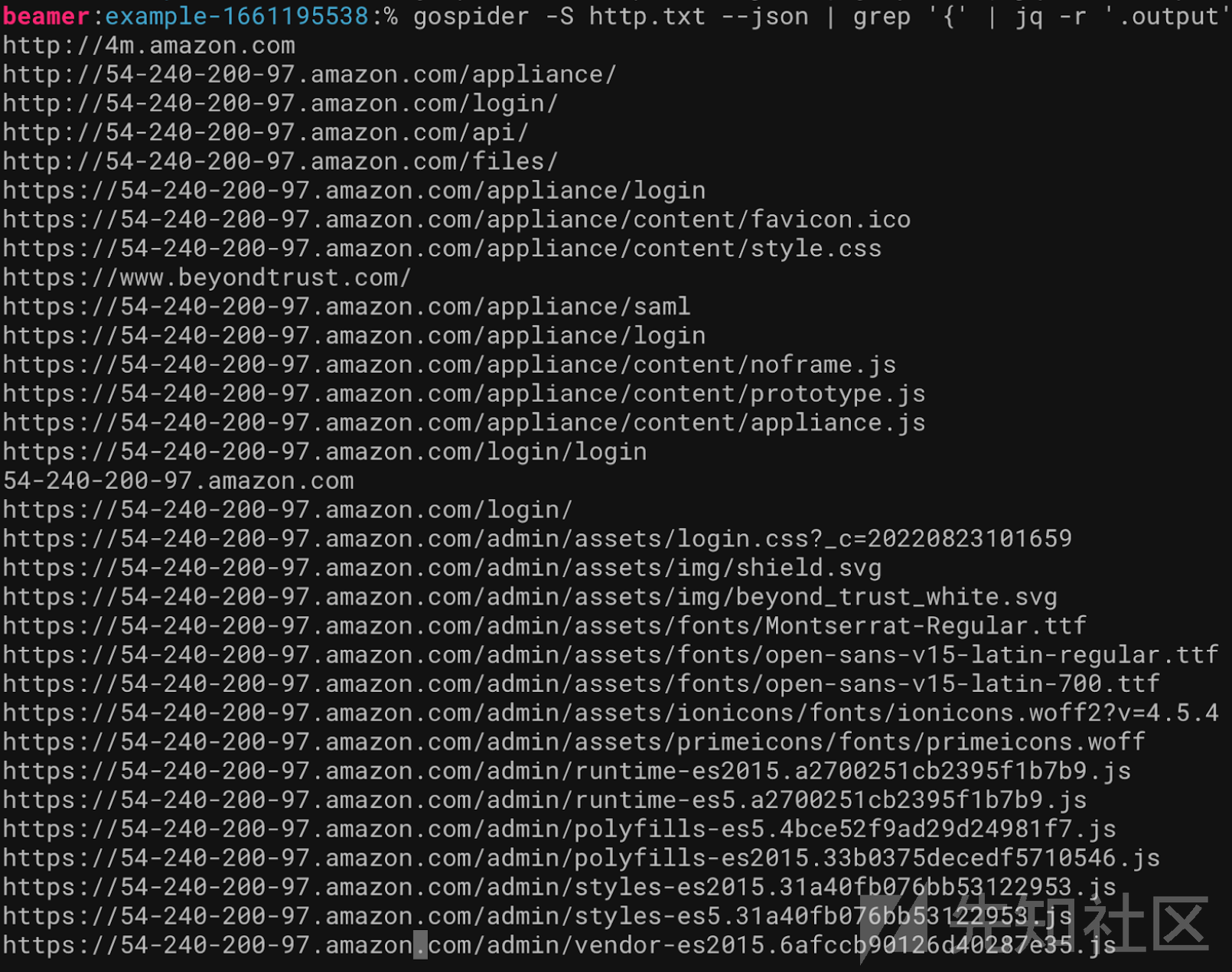
Task: Click the shield.svg asset URL
Action: 442,568
